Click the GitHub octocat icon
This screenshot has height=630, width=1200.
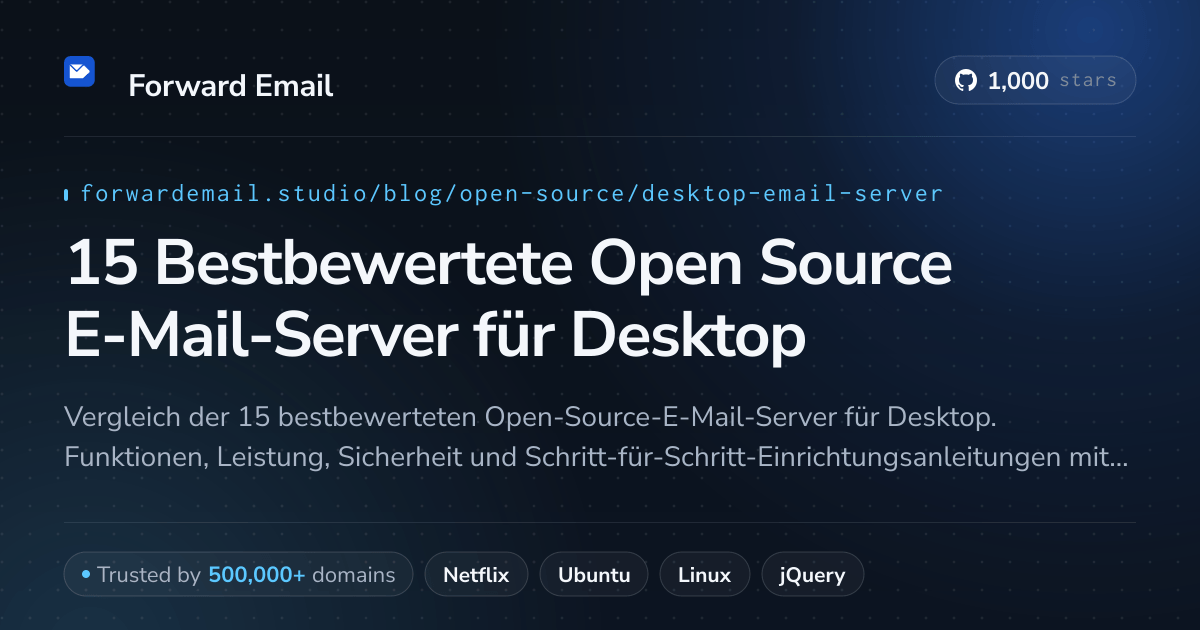tap(965, 81)
